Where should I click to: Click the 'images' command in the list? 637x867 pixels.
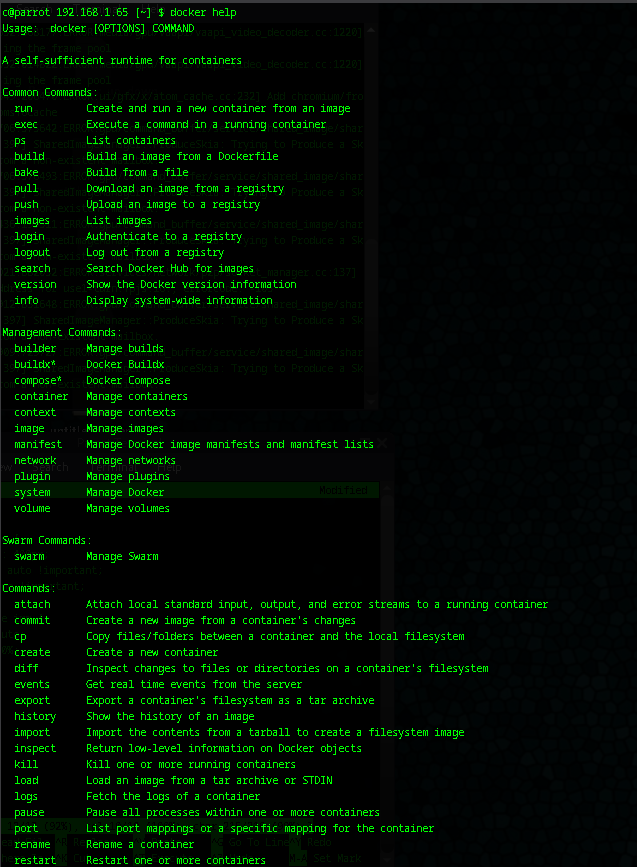(x=32, y=220)
